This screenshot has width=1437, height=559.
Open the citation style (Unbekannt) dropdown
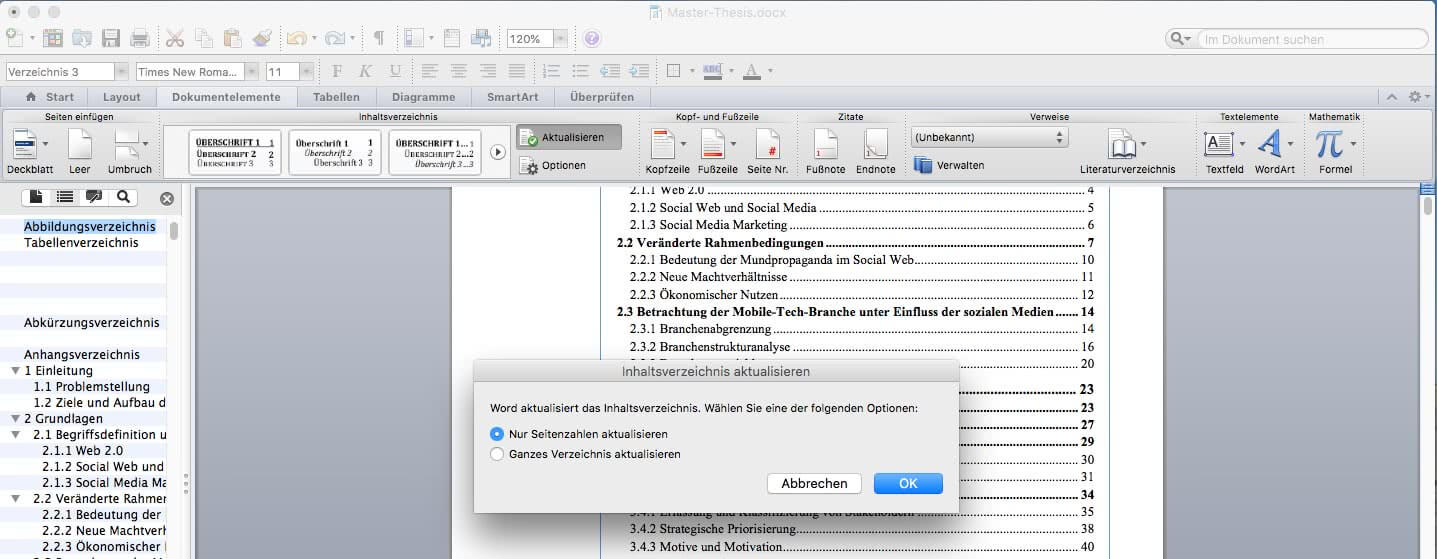tap(988, 137)
